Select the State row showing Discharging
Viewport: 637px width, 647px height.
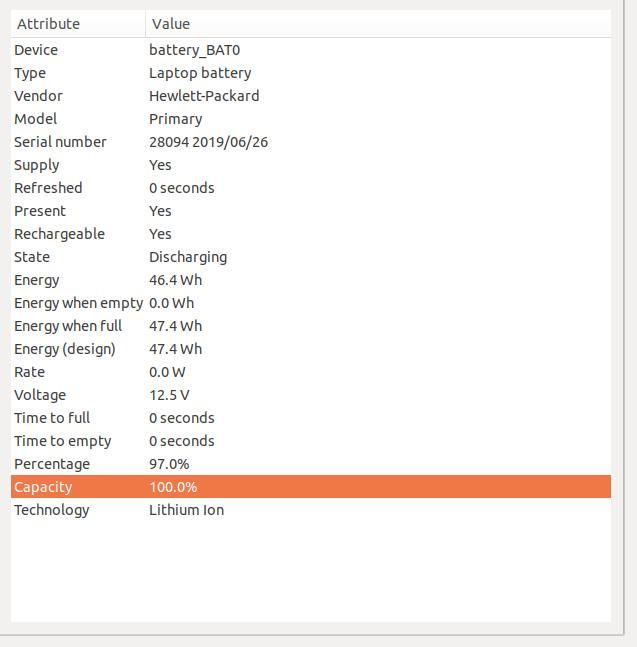[311, 257]
